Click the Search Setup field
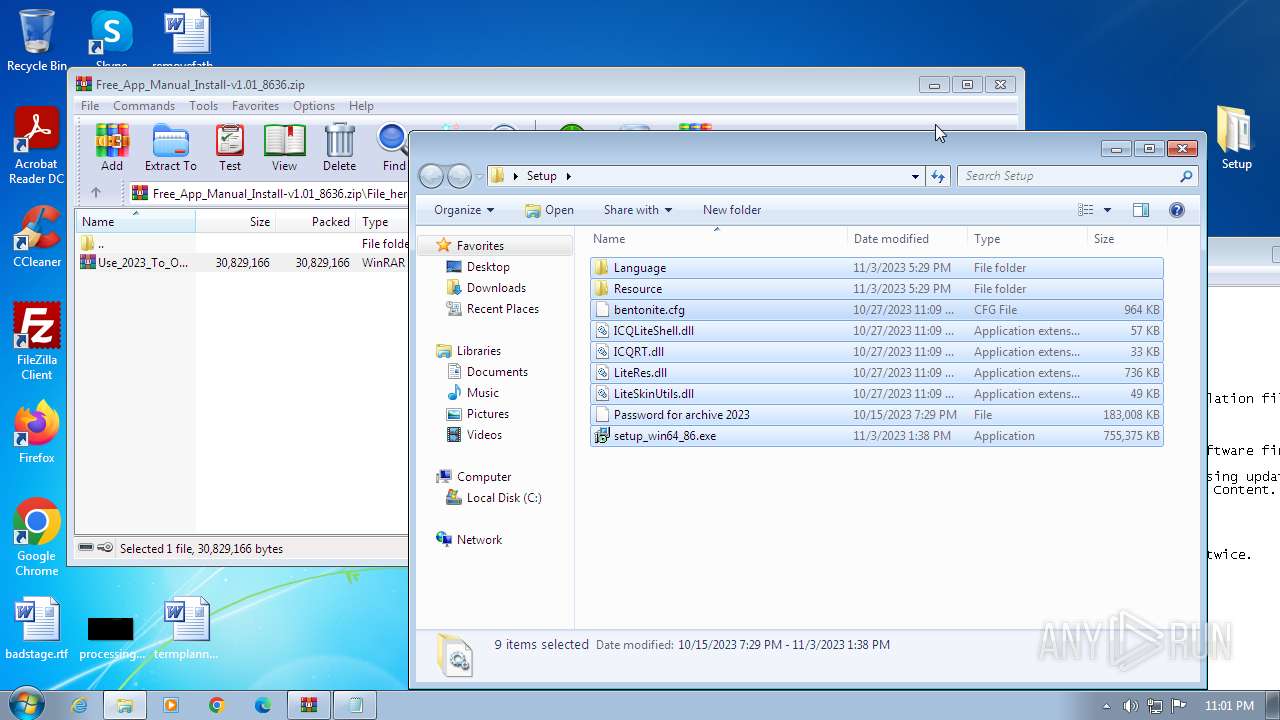 click(x=1077, y=176)
